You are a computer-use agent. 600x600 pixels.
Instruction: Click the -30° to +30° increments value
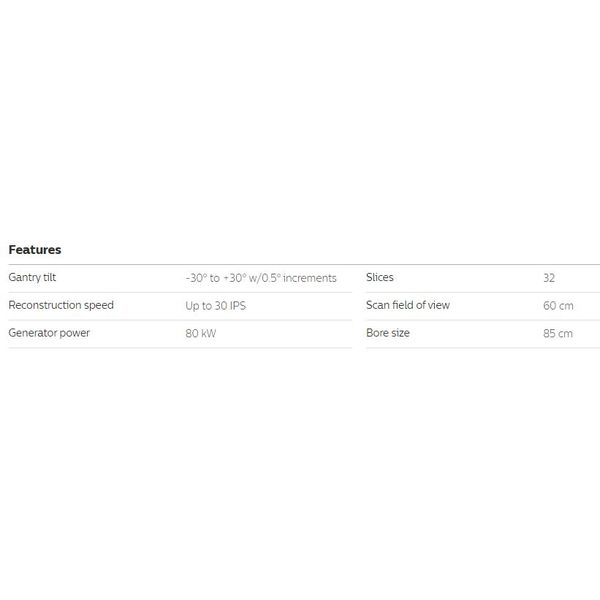point(261,278)
